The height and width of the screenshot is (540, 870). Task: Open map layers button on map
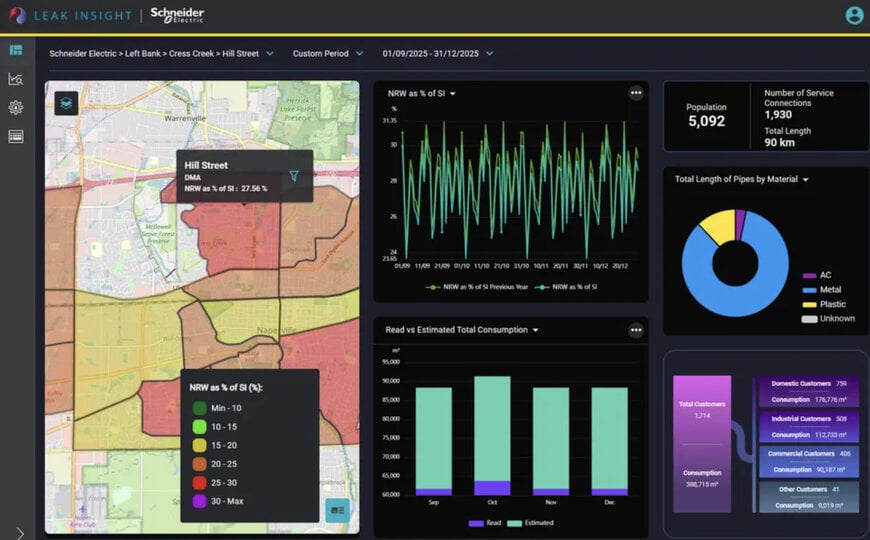click(x=66, y=103)
